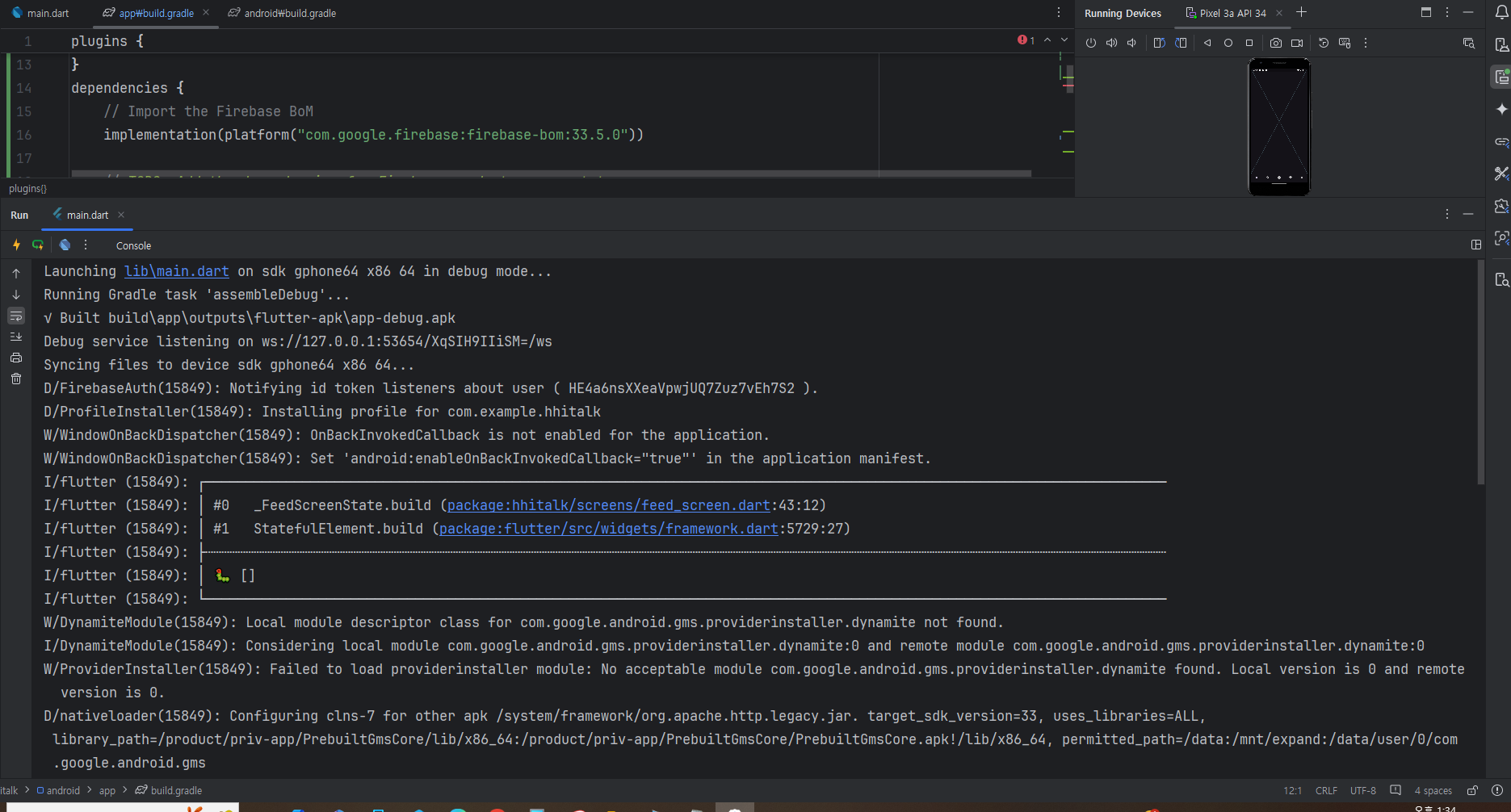
Task: Click the emulator phone screen preview
Action: (1279, 127)
